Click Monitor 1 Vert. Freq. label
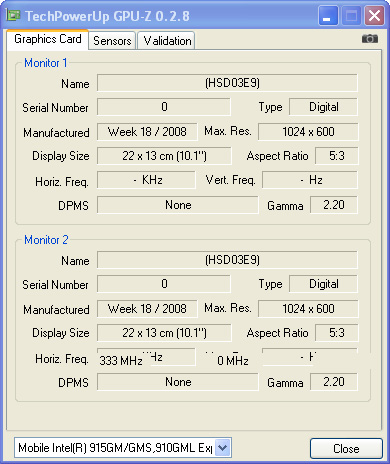 [x=231, y=180]
